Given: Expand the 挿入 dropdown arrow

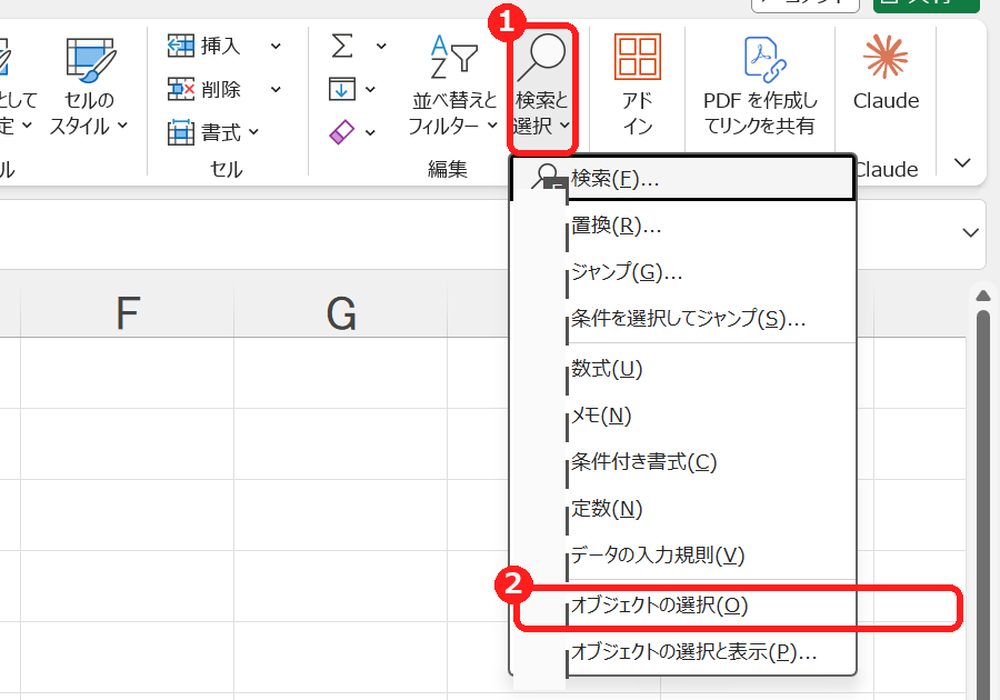Looking at the screenshot, I should [276, 46].
